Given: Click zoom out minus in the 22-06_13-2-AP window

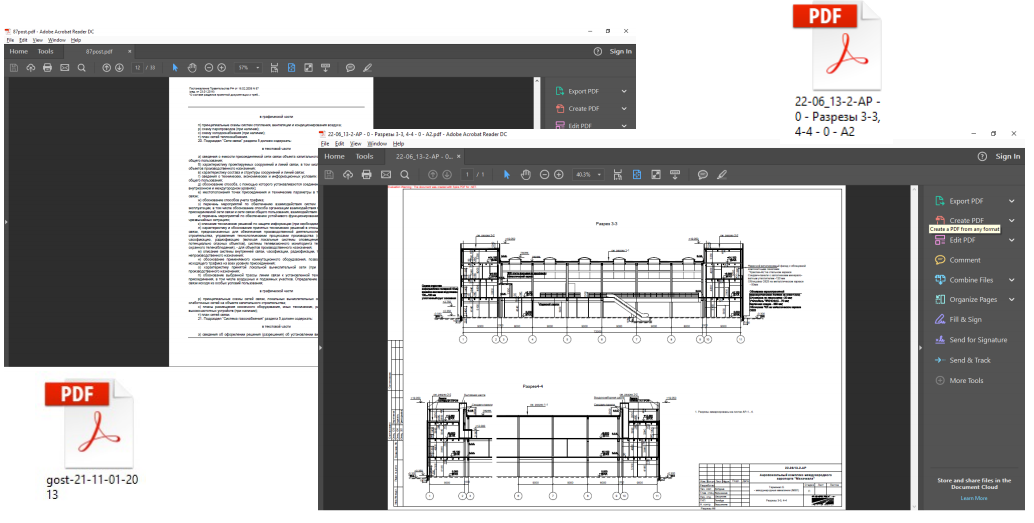Looking at the screenshot, I should (545, 175).
